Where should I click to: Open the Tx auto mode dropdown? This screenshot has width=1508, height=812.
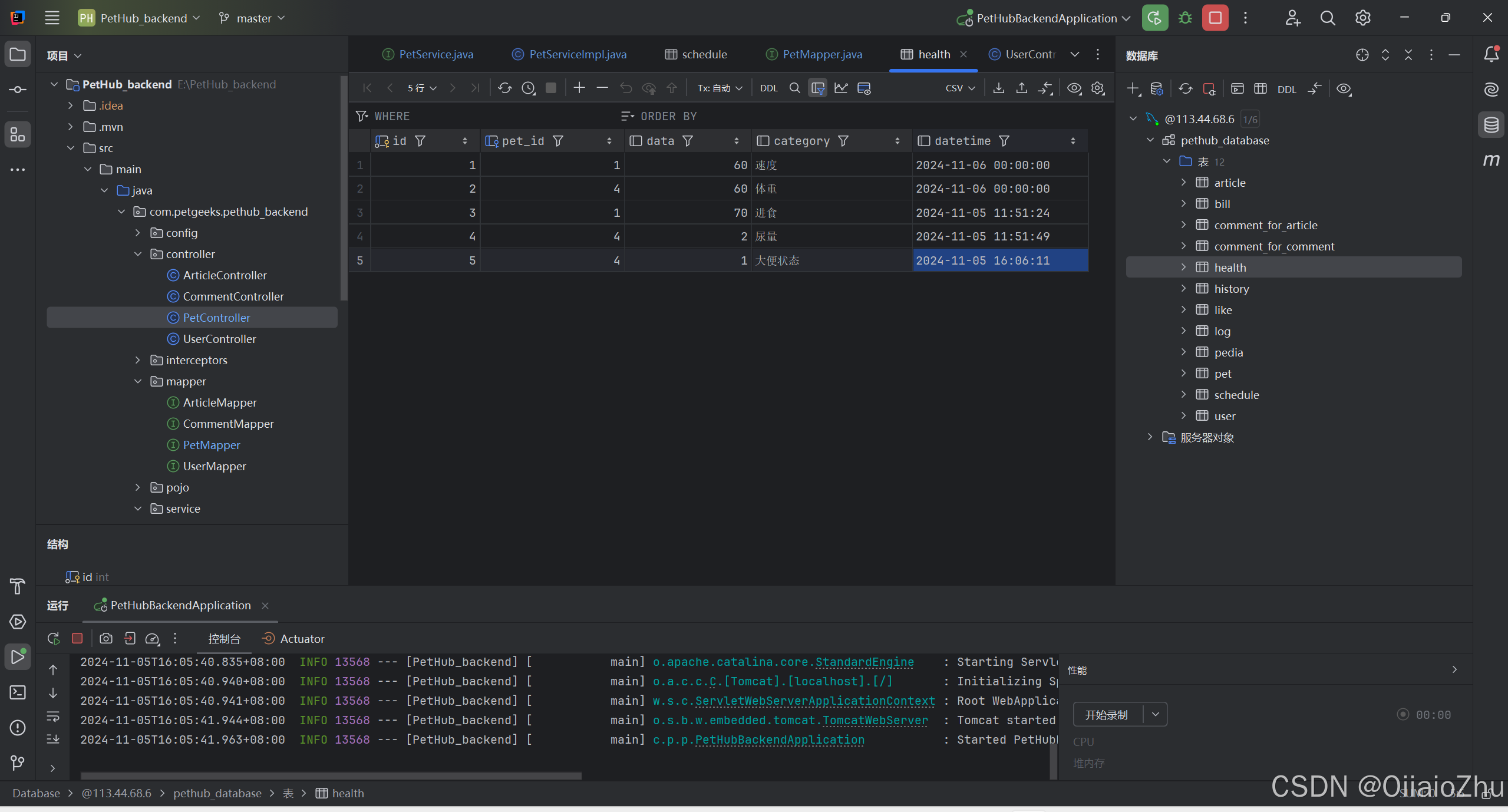pos(720,88)
